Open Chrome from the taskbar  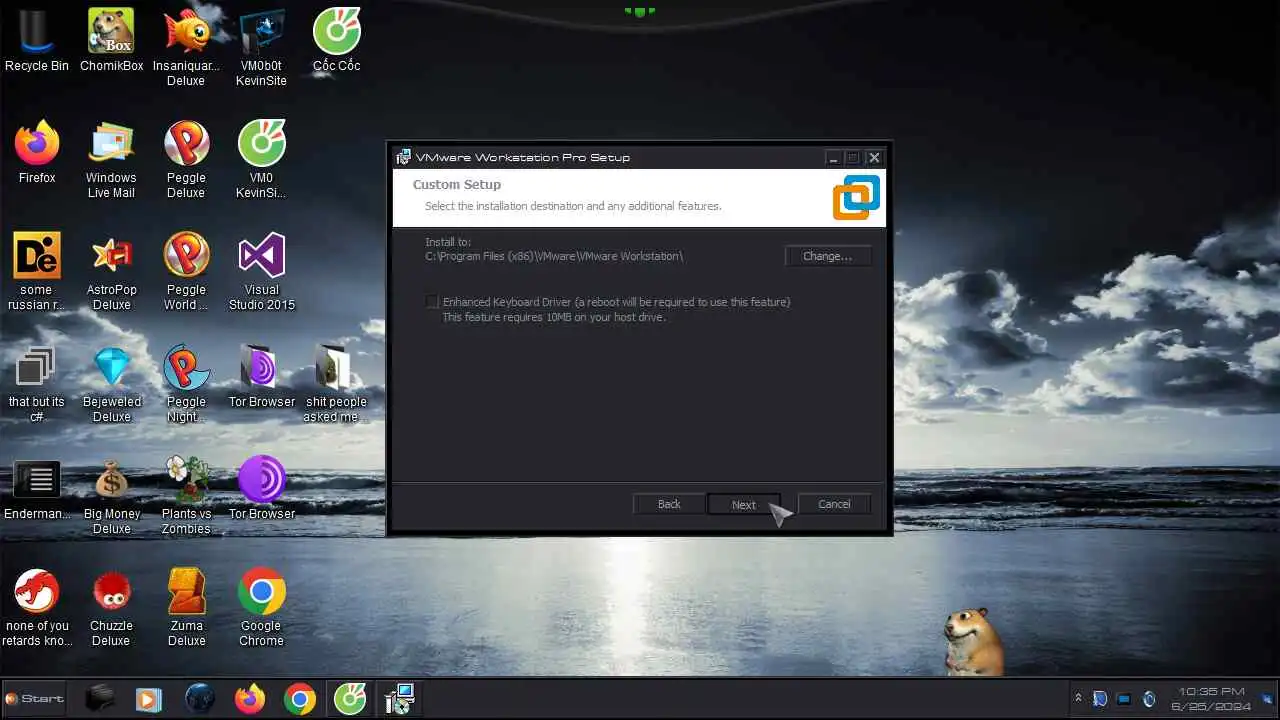(x=299, y=698)
